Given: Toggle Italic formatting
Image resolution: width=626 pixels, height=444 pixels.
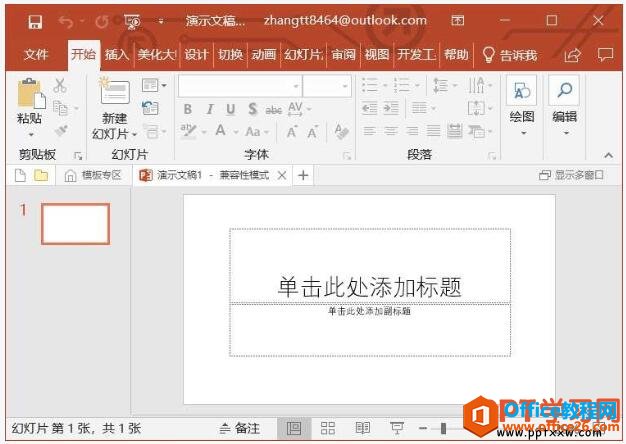Looking at the screenshot, I should tap(210, 109).
